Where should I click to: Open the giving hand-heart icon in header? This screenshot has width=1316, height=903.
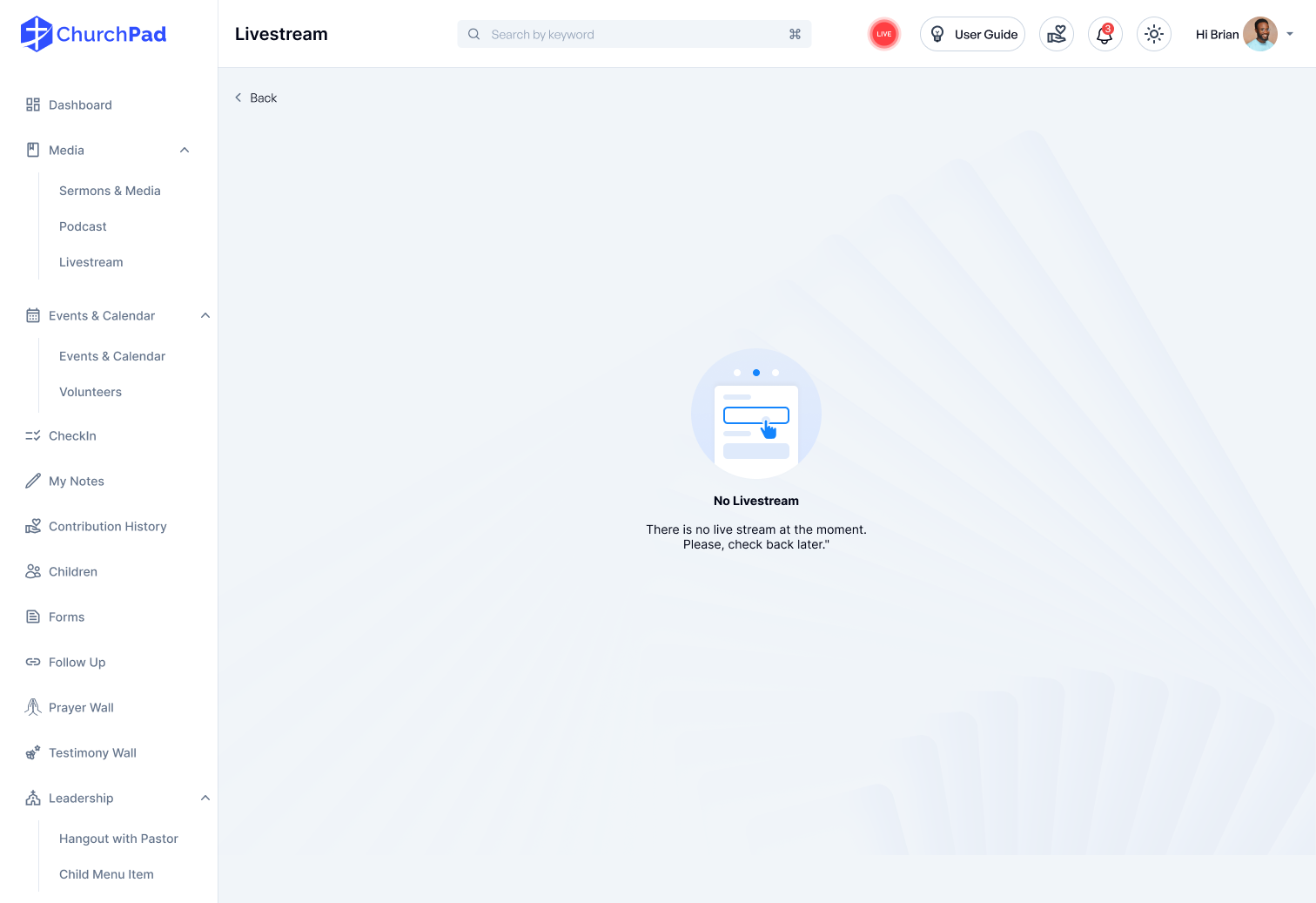(x=1056, y=34)
